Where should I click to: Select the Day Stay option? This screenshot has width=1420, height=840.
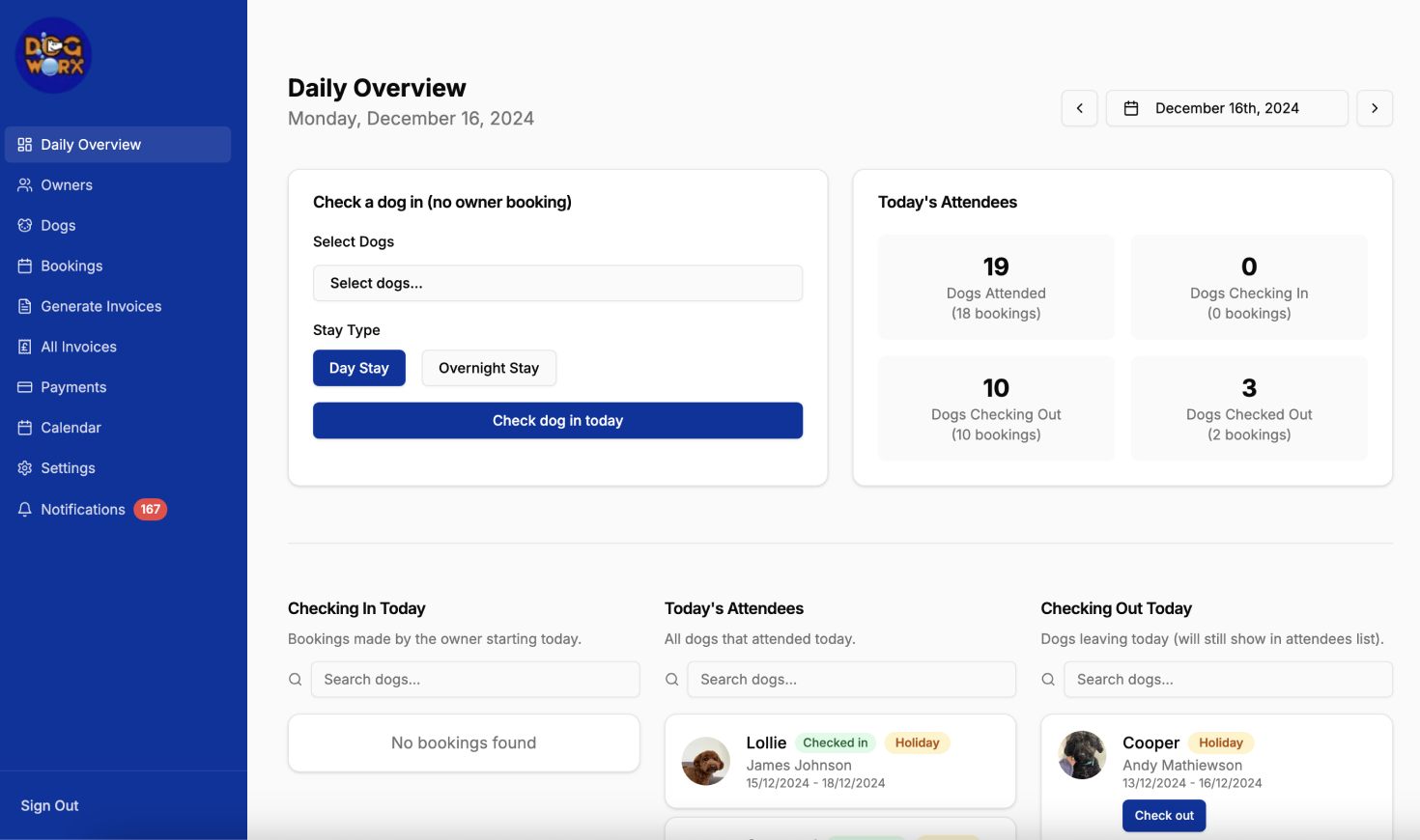pyautogui.click(x=358, y=368)
